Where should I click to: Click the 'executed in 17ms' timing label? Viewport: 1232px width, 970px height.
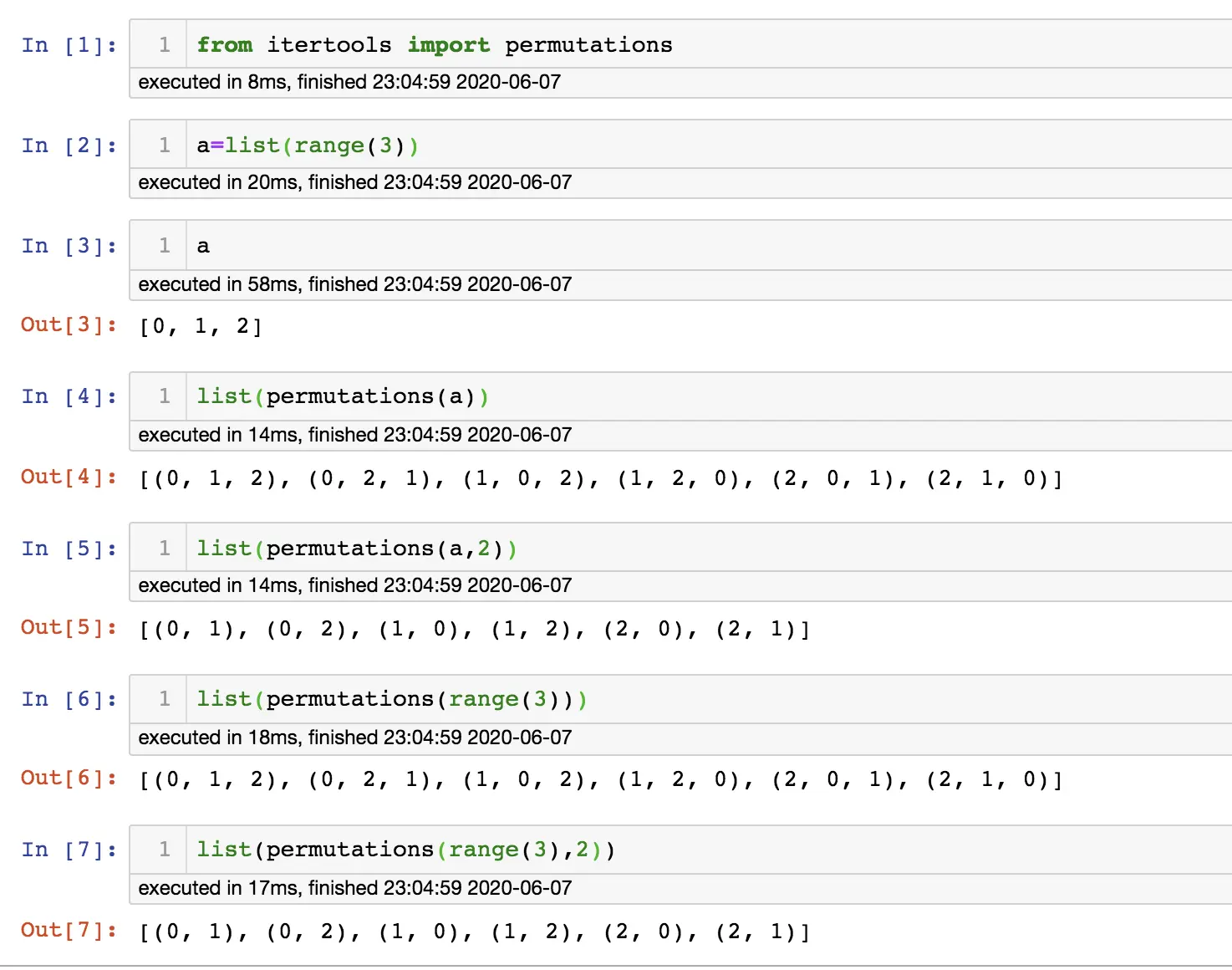pyautogui.click(x=355, y=888)
